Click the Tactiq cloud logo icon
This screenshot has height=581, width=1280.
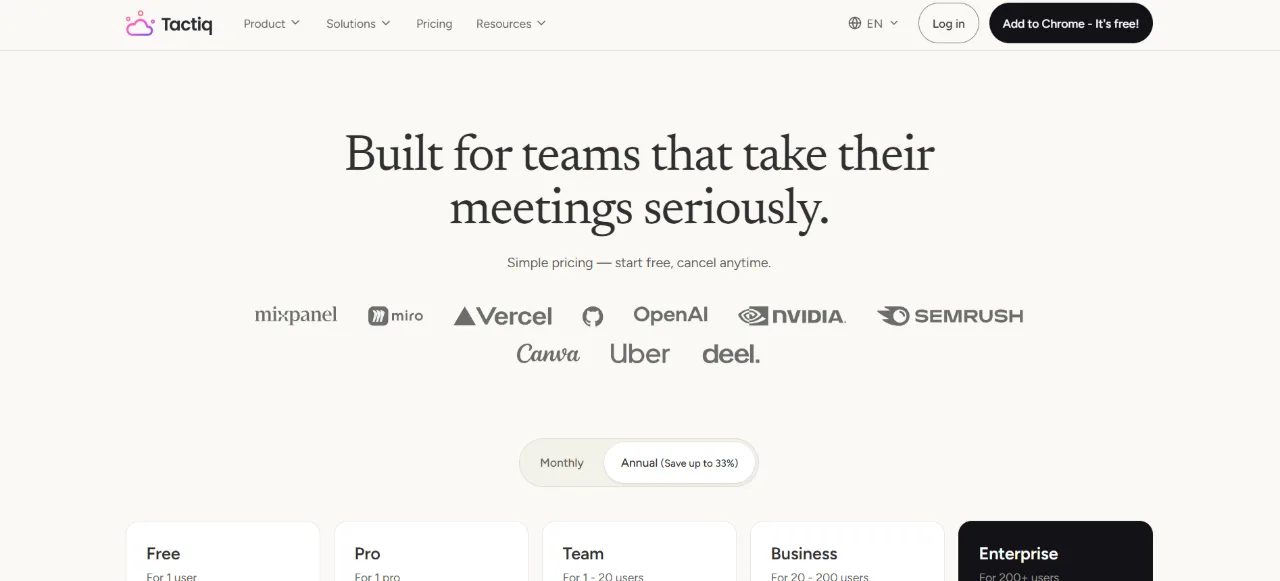click(x=139, y=24)
